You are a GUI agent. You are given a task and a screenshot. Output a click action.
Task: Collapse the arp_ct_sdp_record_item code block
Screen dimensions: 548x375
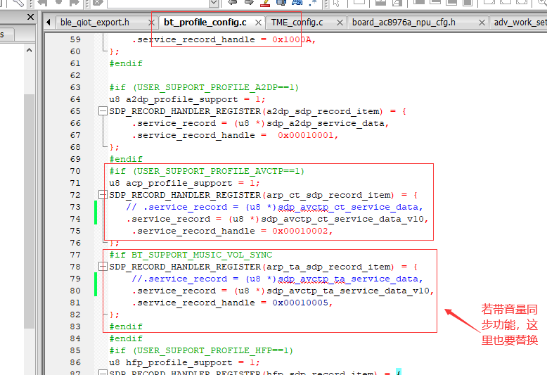click(102, 195)
